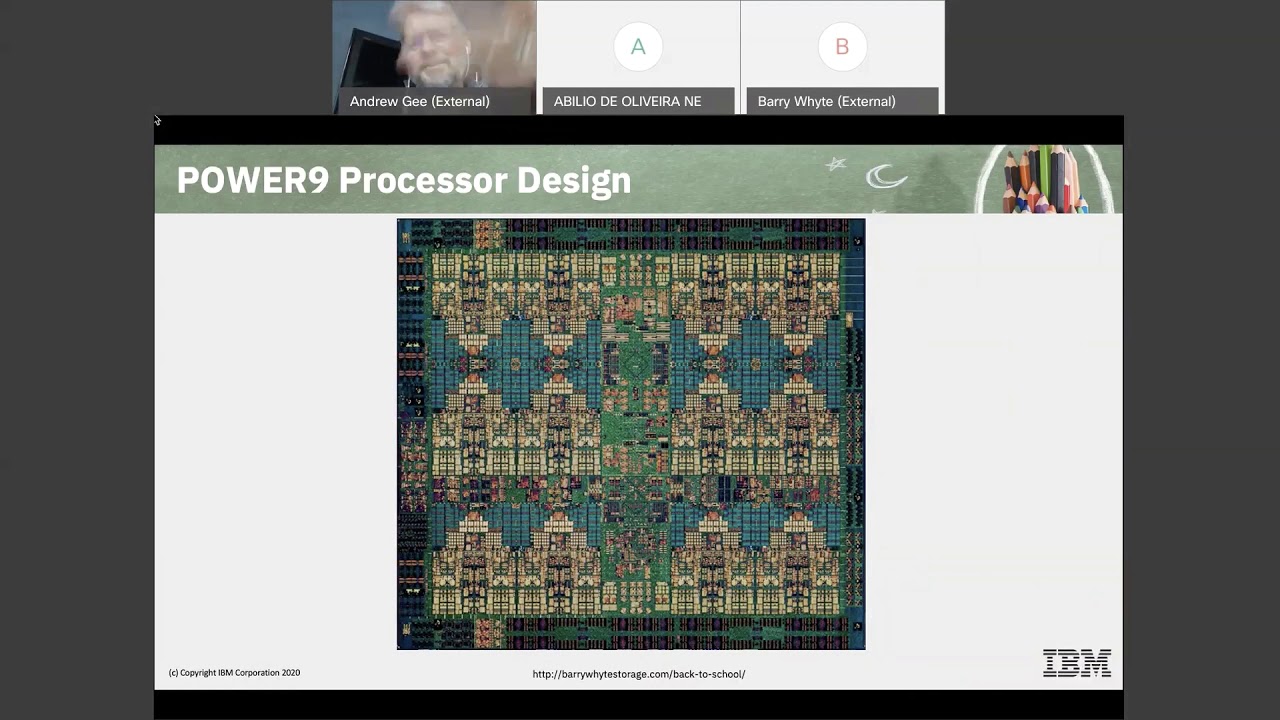The image size is (1280, 720).
Task: Click the Barry Whyte participant tile
Action: click(842, 57)
